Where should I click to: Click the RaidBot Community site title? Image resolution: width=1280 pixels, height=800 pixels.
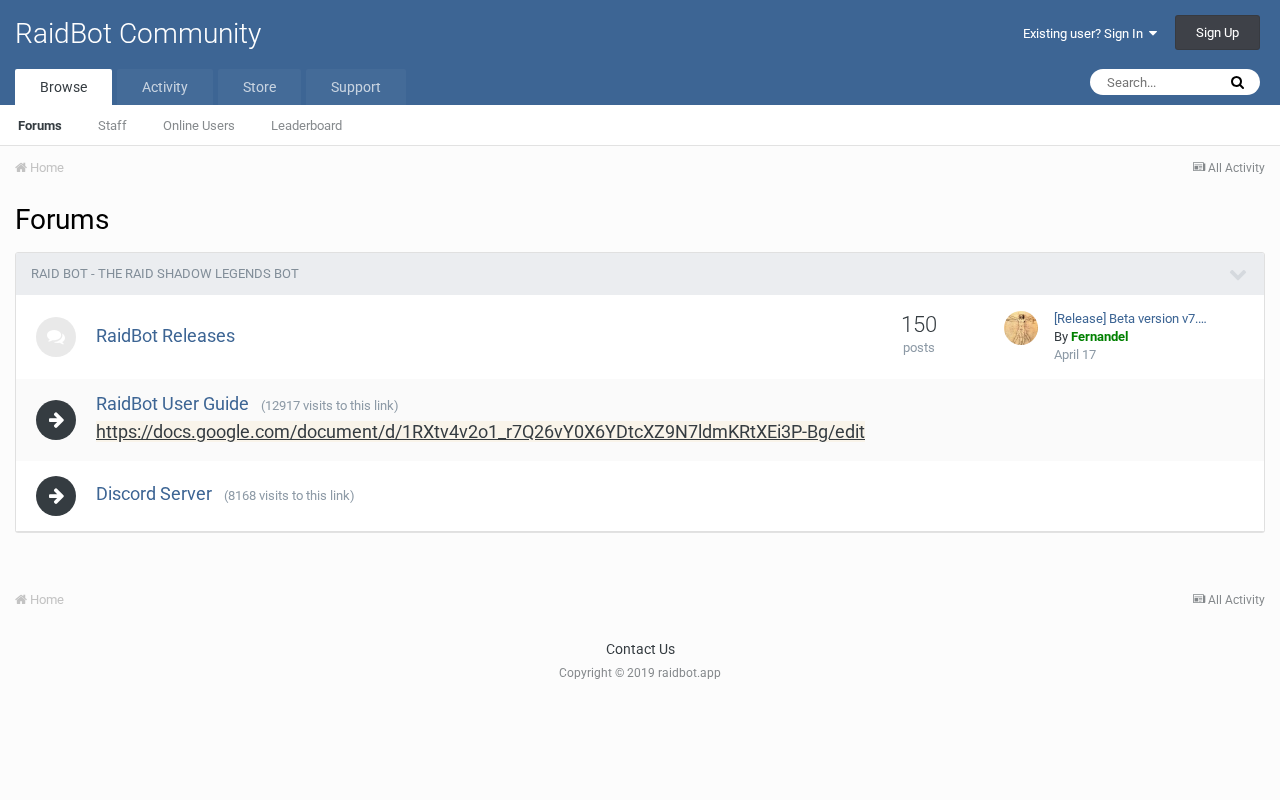pyautogui.click(x=138, y=34)
